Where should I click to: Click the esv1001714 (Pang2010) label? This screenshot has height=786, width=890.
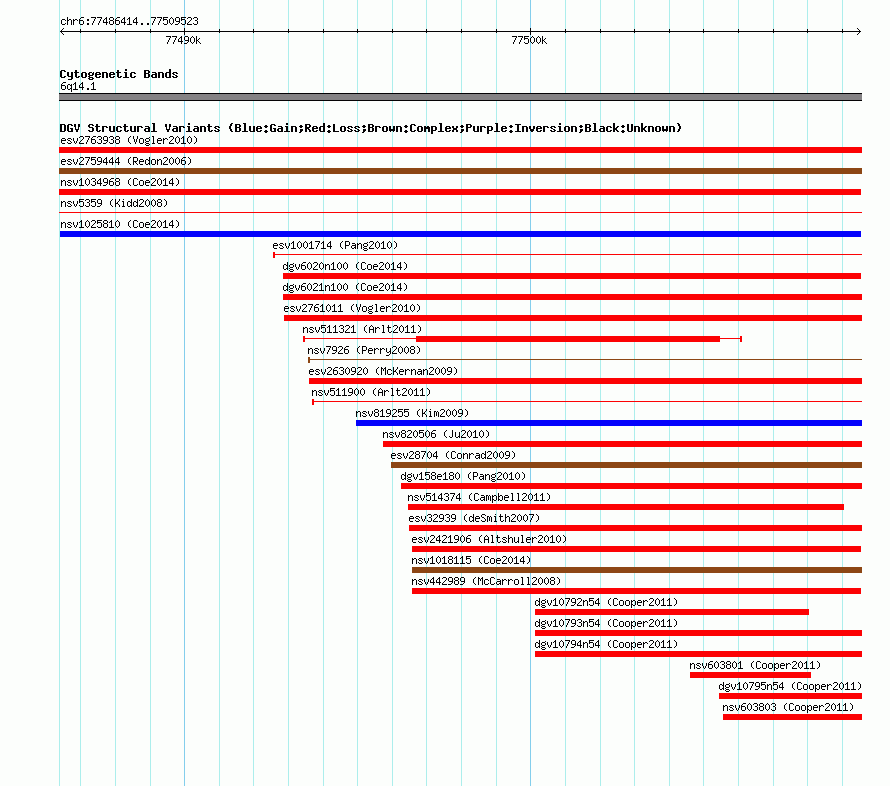click(x=335, y=245)
